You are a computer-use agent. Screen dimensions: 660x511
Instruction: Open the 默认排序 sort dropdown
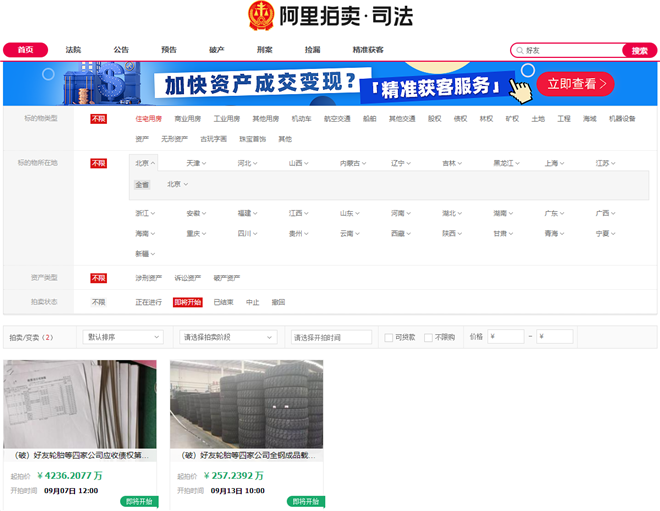pyautogui.click(x=123, y=337)
